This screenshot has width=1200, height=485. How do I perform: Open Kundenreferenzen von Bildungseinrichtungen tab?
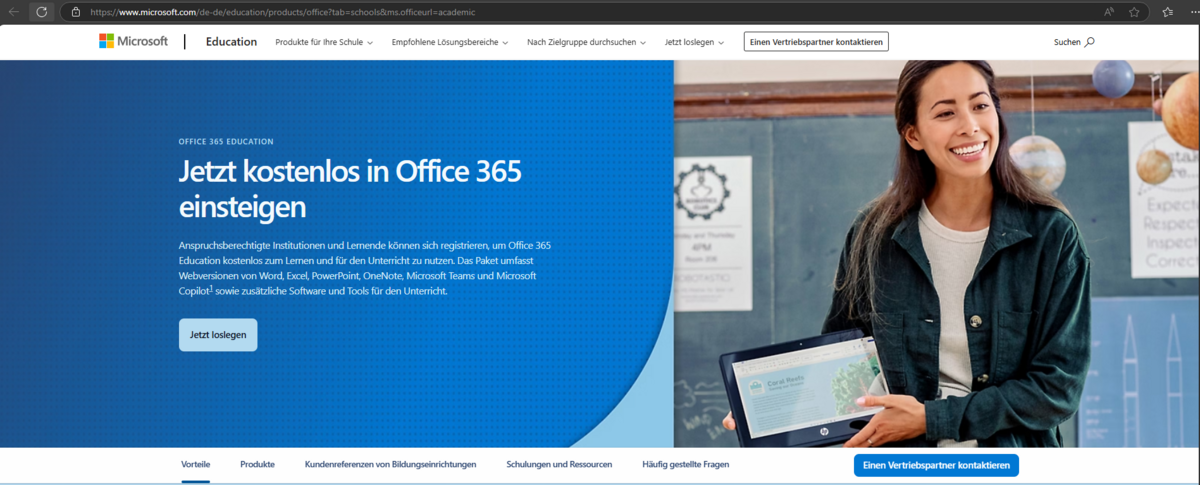tap(390, 464)
